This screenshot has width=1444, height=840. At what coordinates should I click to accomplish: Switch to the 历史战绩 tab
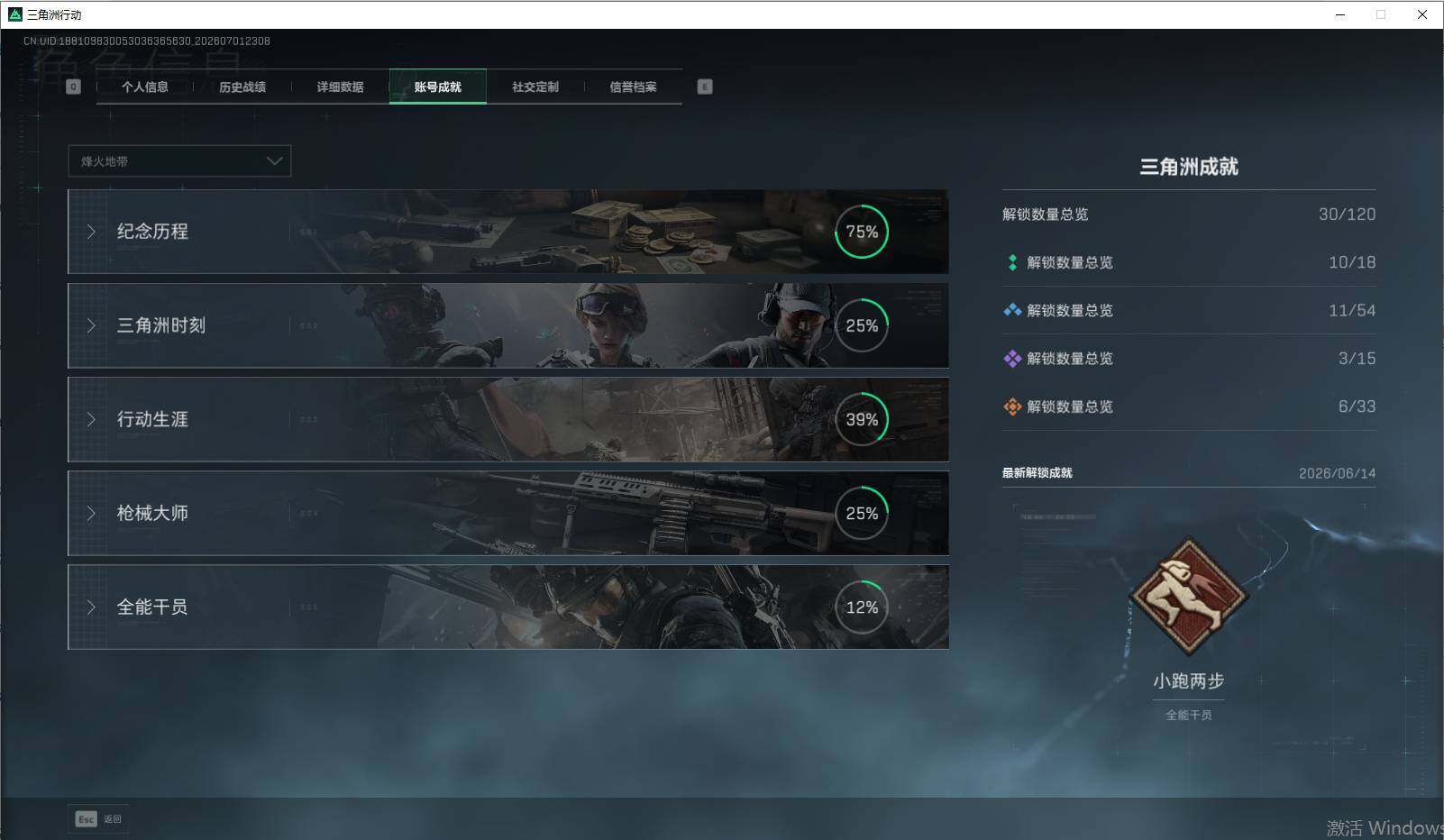(242, 87)
